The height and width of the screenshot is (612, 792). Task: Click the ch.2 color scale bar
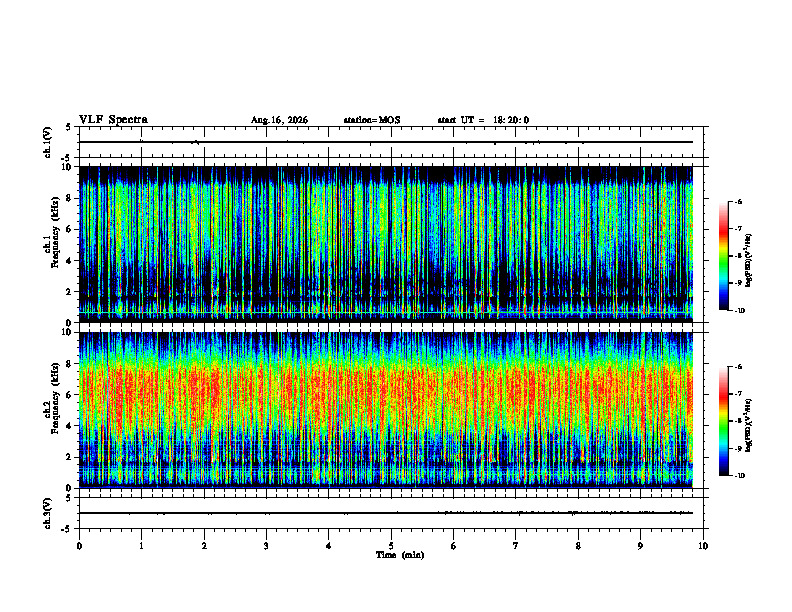pyautogui.click(x=724, y=421)
